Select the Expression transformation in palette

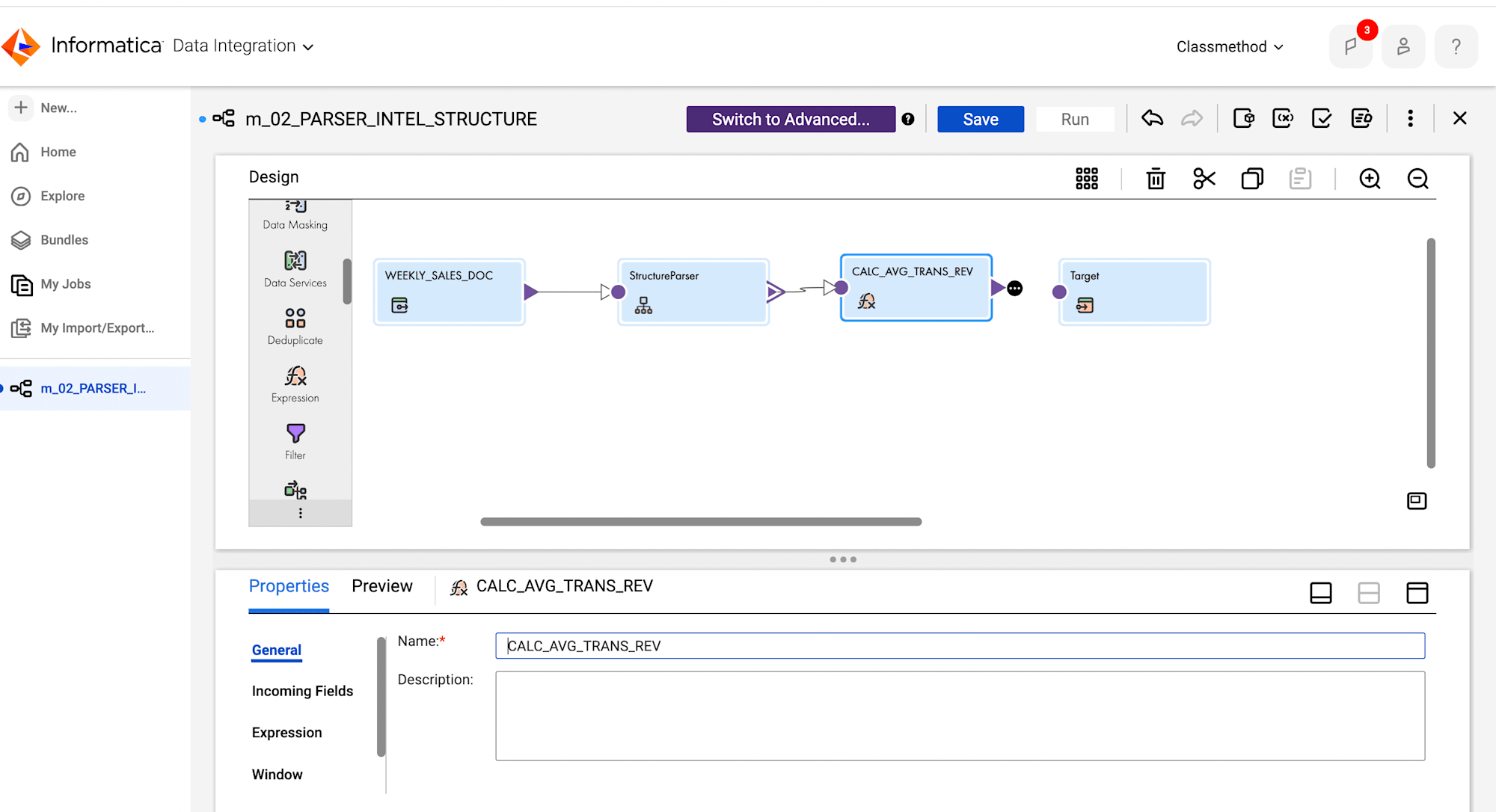295,384
